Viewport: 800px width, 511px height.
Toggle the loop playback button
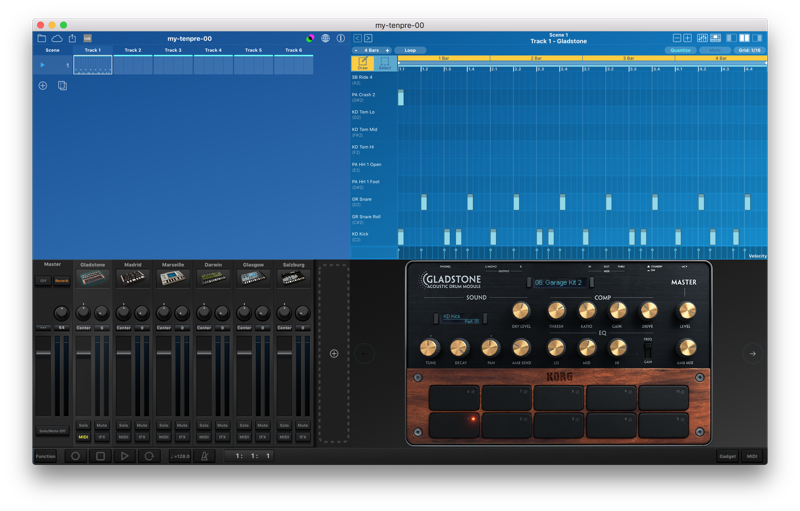point(149,456)
